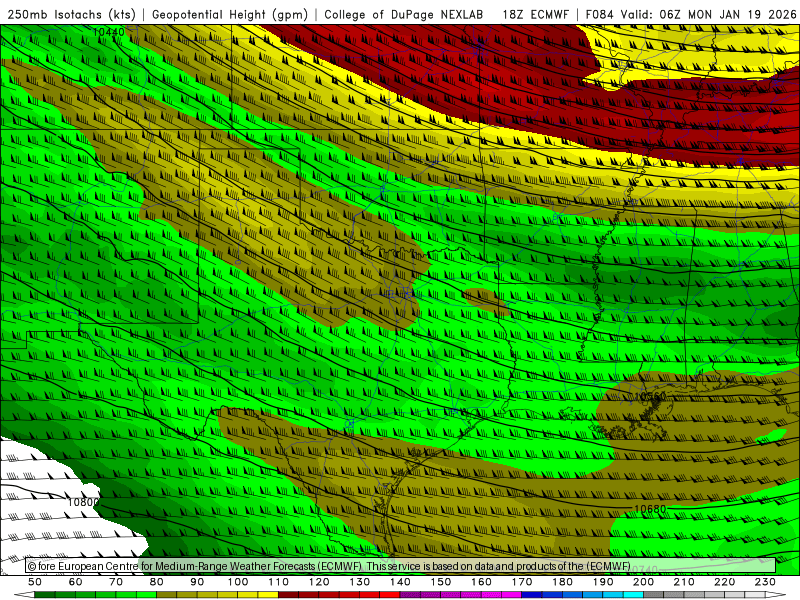This screenshot has width=800, height=600.
Task: Click the 80 value on color scale
Action: click(x=157, y=582)
